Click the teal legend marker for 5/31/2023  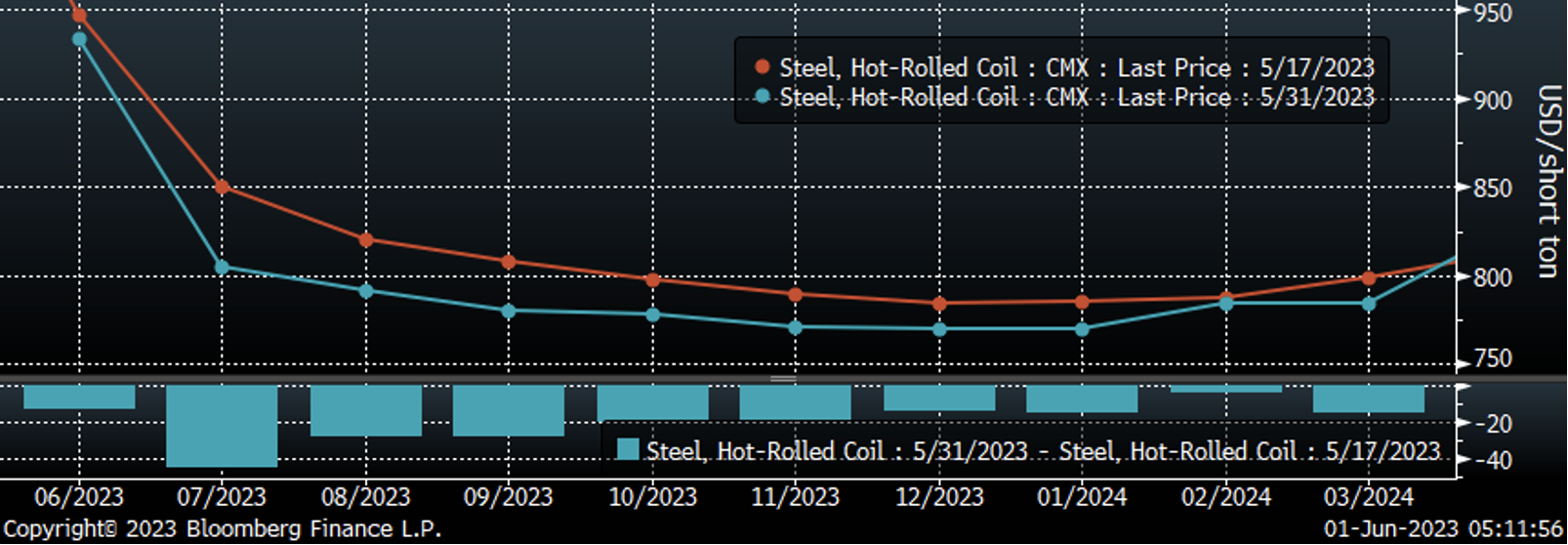(x=763, y=97)
